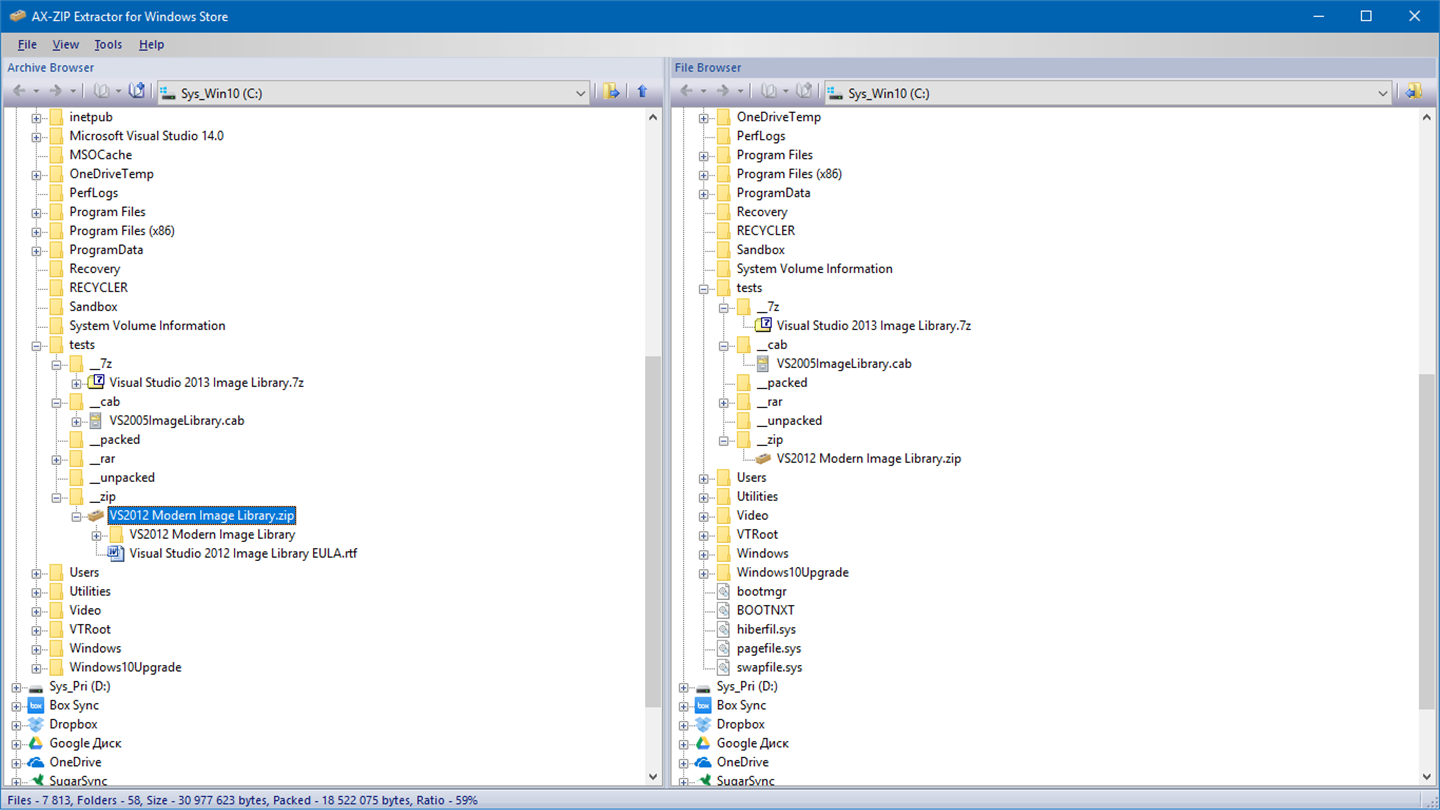Select __unpacked folder in Archive Browser

(122, 477)
